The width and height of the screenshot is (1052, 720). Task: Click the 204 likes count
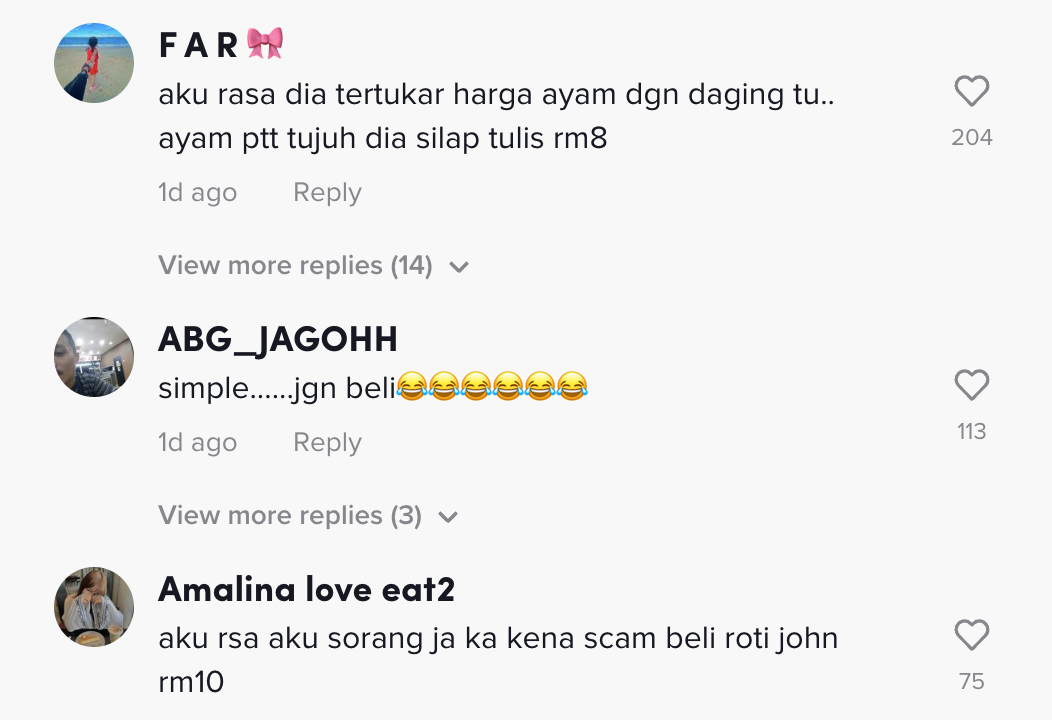(971, 138)
